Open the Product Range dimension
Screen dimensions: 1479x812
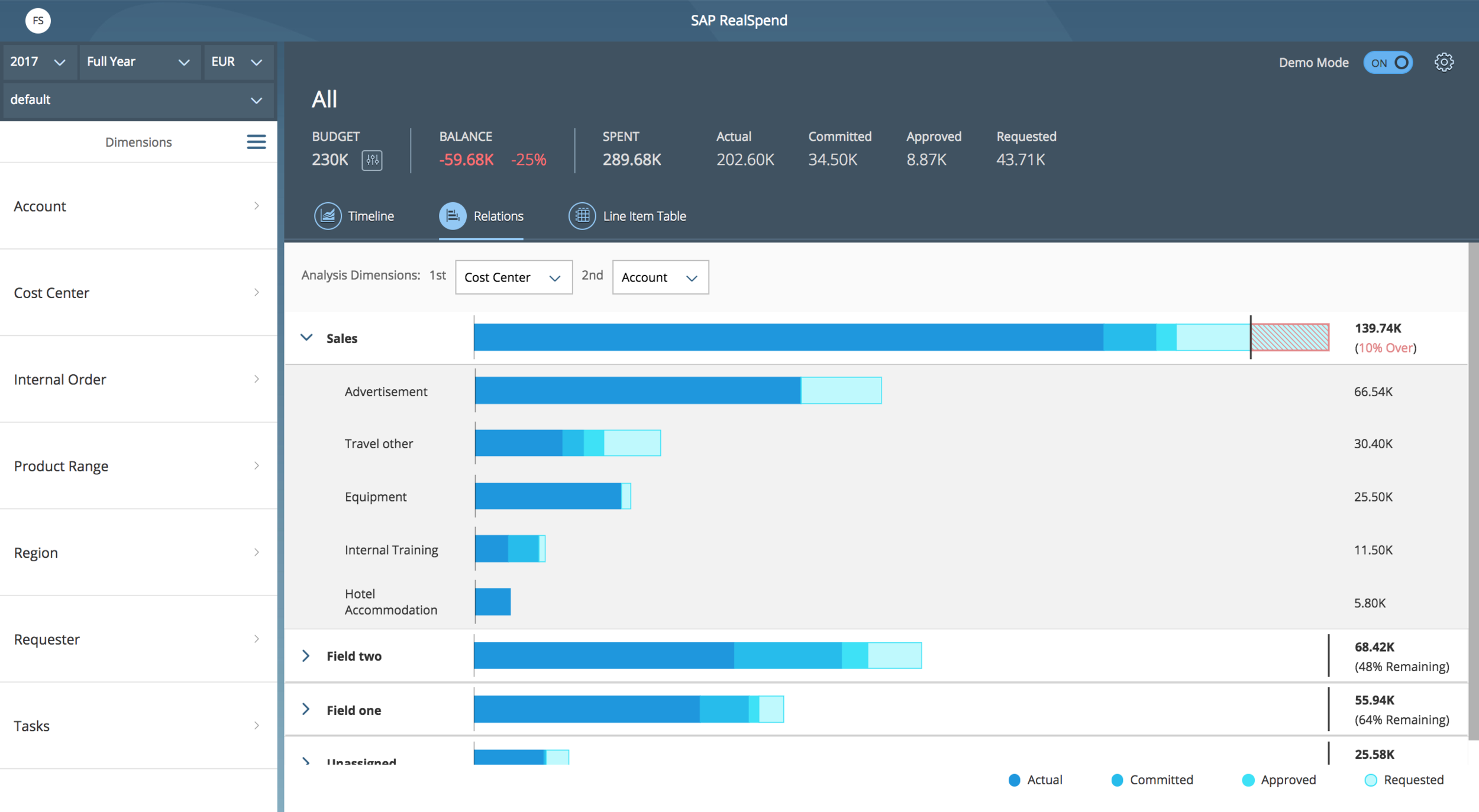point(138,466)
